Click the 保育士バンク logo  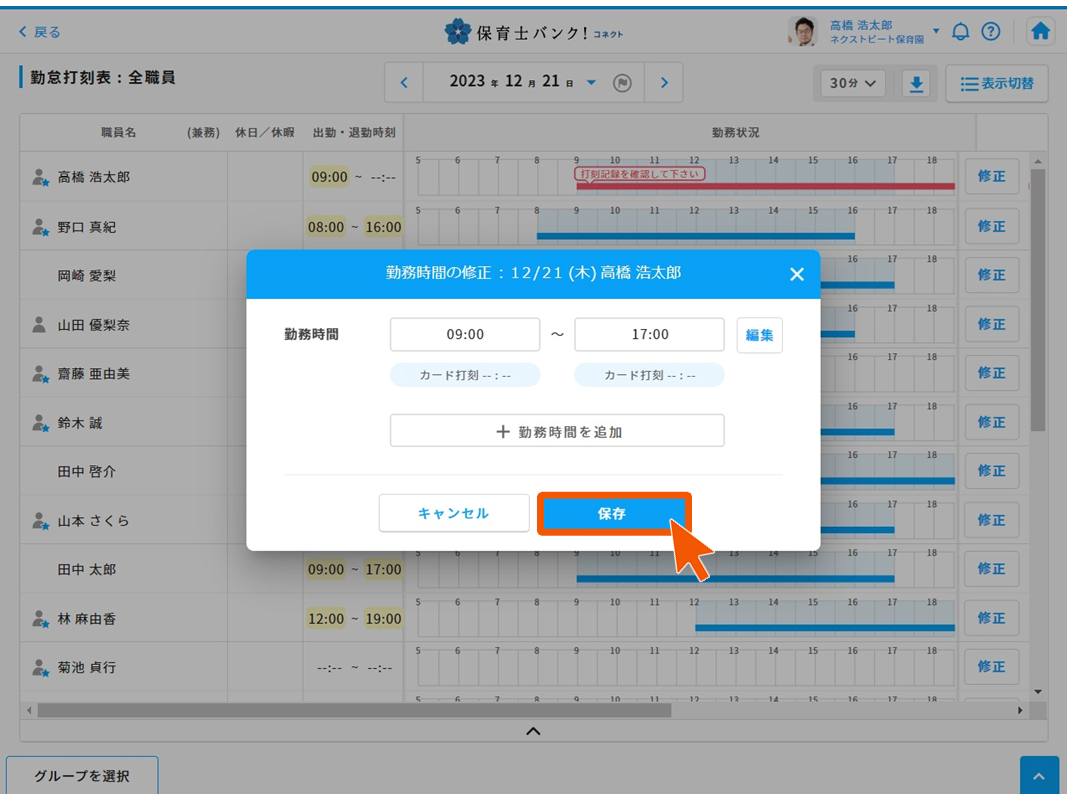tap(533, 32)
